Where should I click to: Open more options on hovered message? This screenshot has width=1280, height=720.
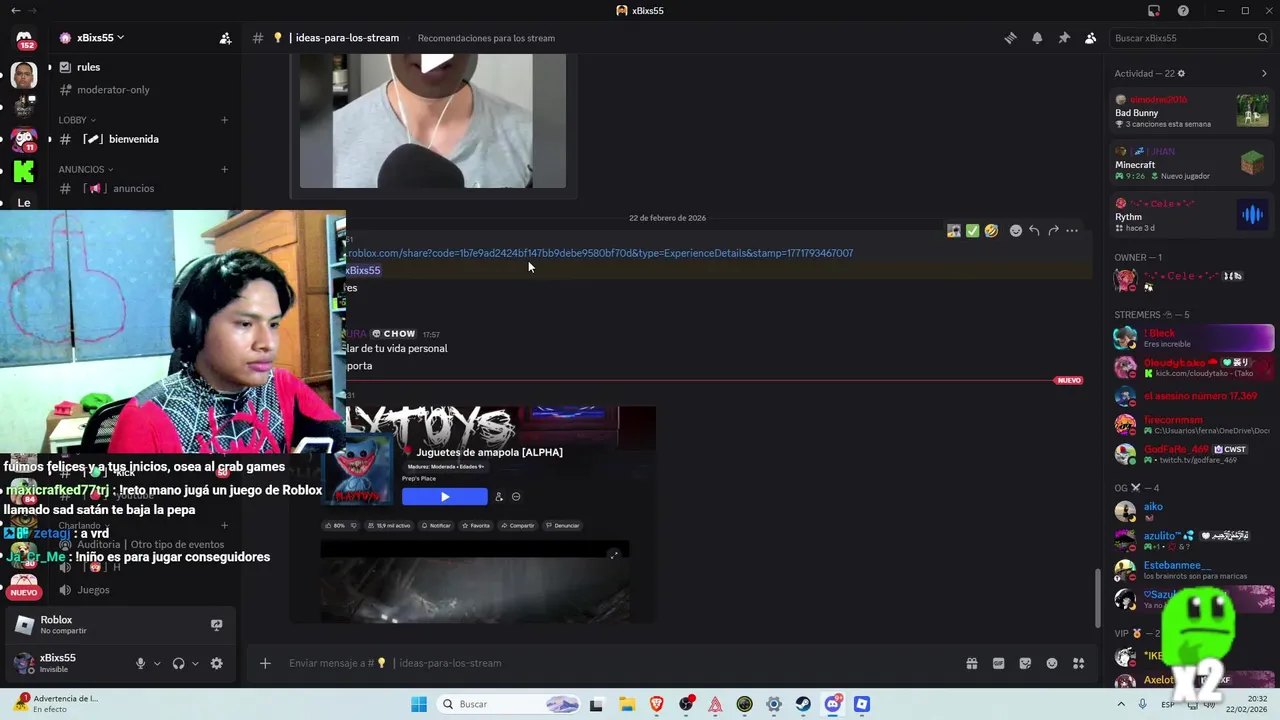click(1072, 231)
